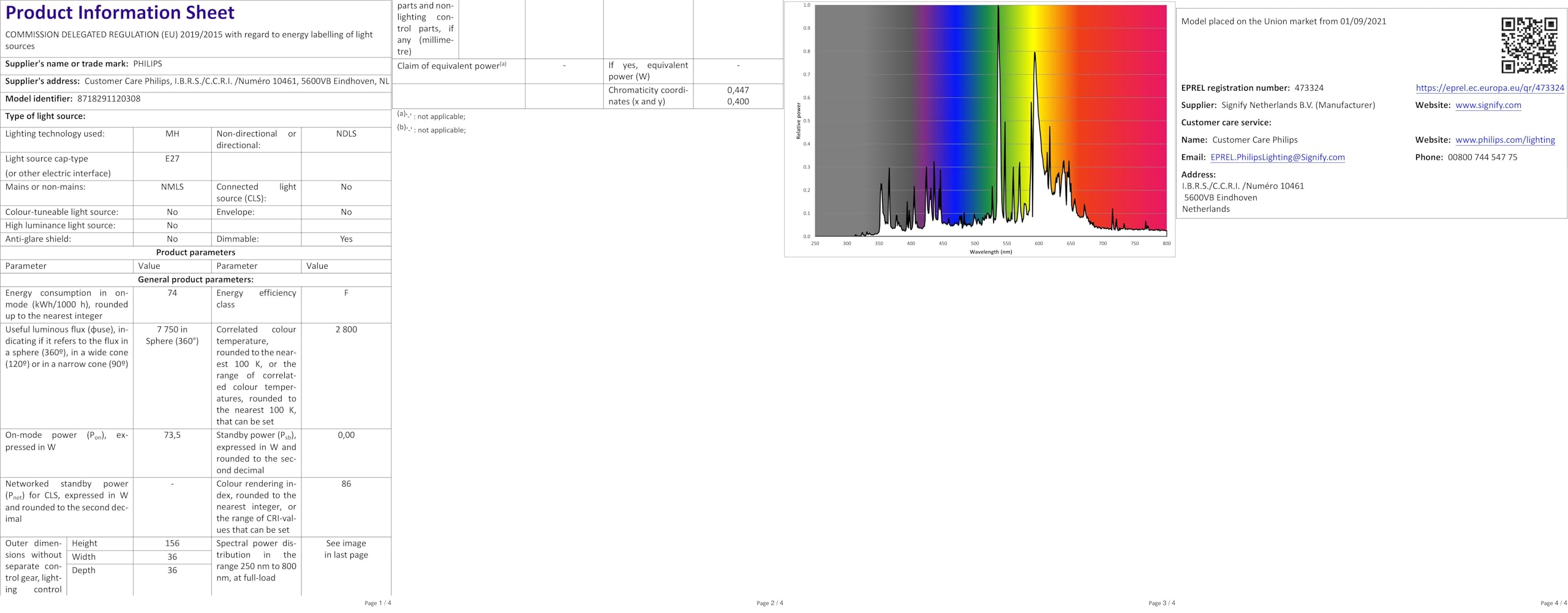
Task: Click the 'Page 3 / 4' footer
Action: click(1162, 603)
